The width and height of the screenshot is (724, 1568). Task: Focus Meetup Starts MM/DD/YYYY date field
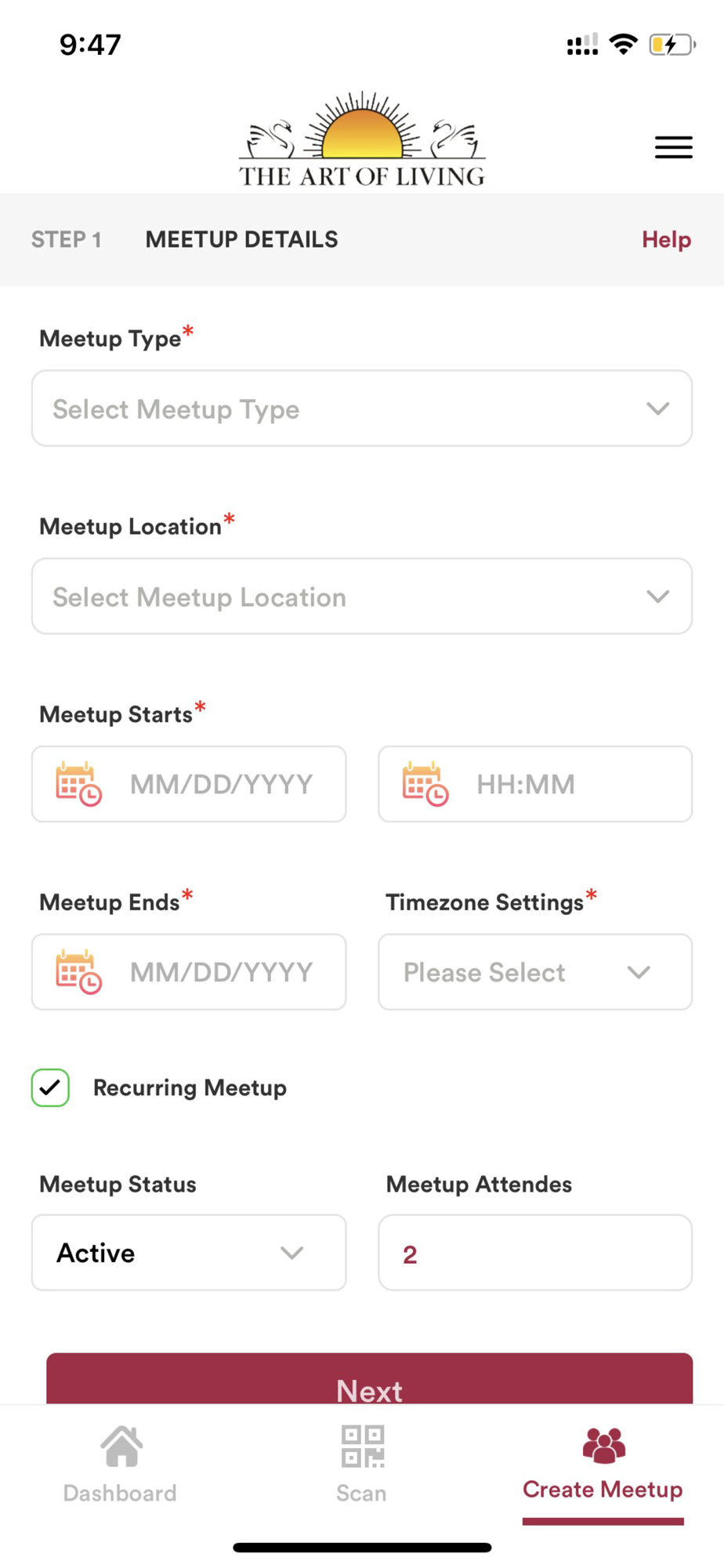pos(189,784)
